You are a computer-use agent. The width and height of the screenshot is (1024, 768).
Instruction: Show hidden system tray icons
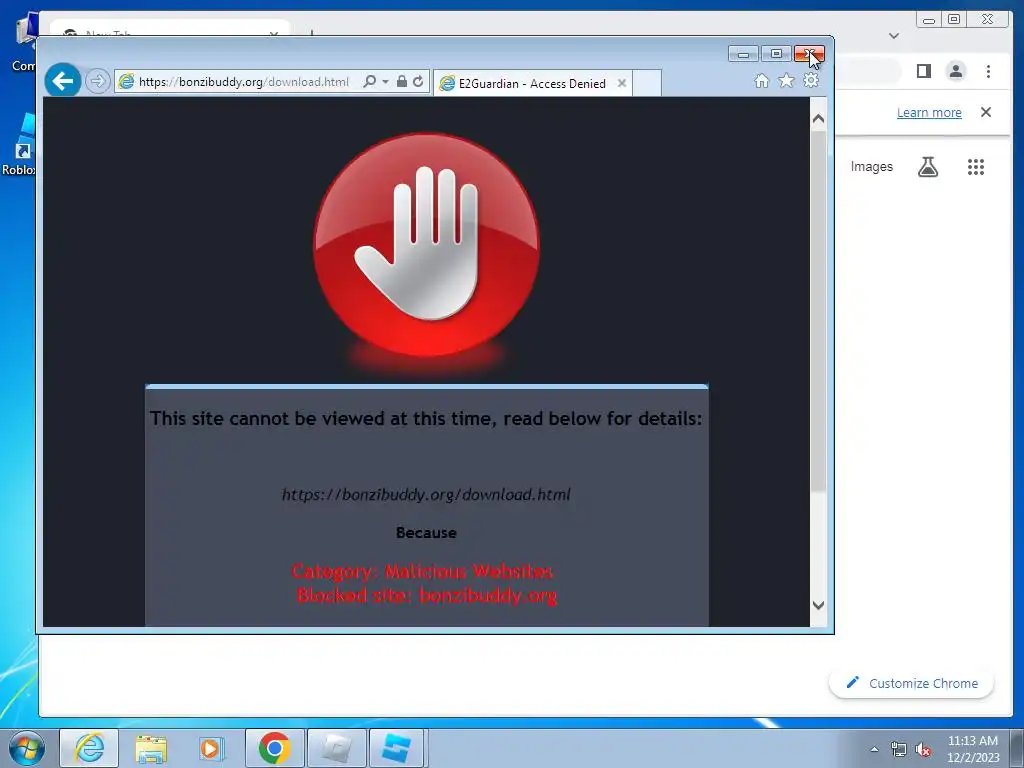coord(874,749)
